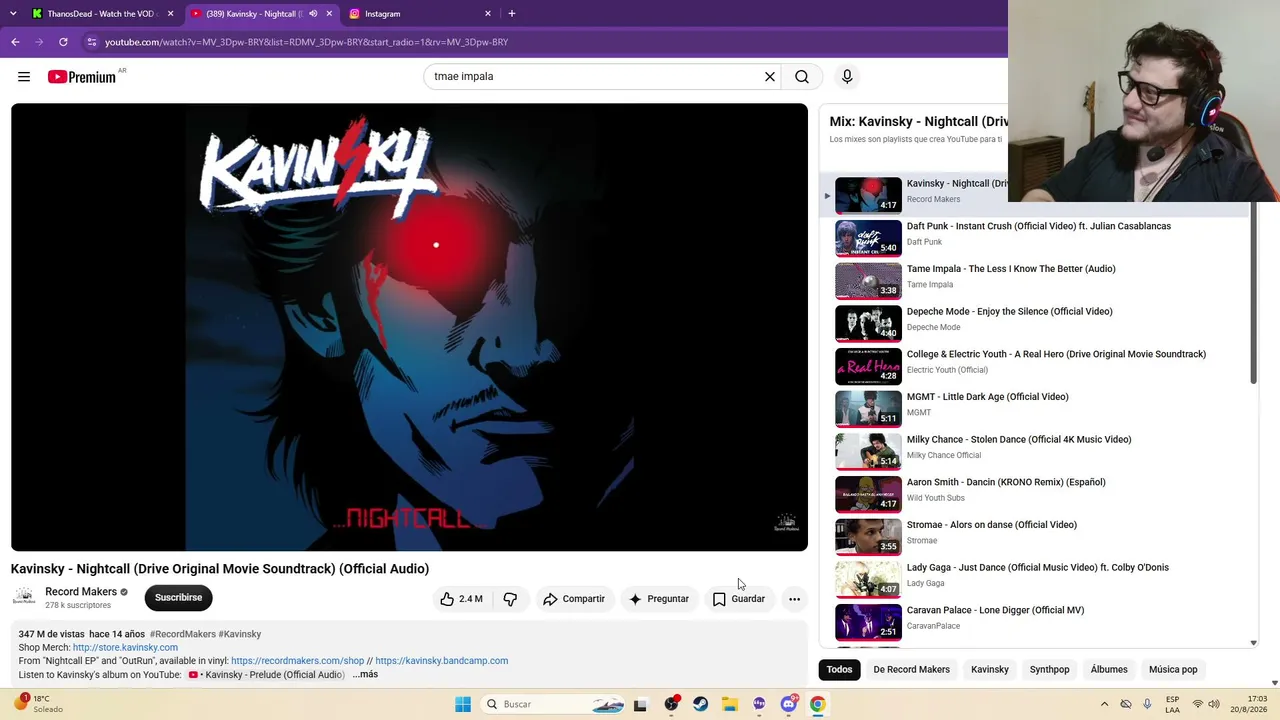The image size is (1280, 720).
Task: Open the YouTube guide hamburger menu
Action: (24, 77)
